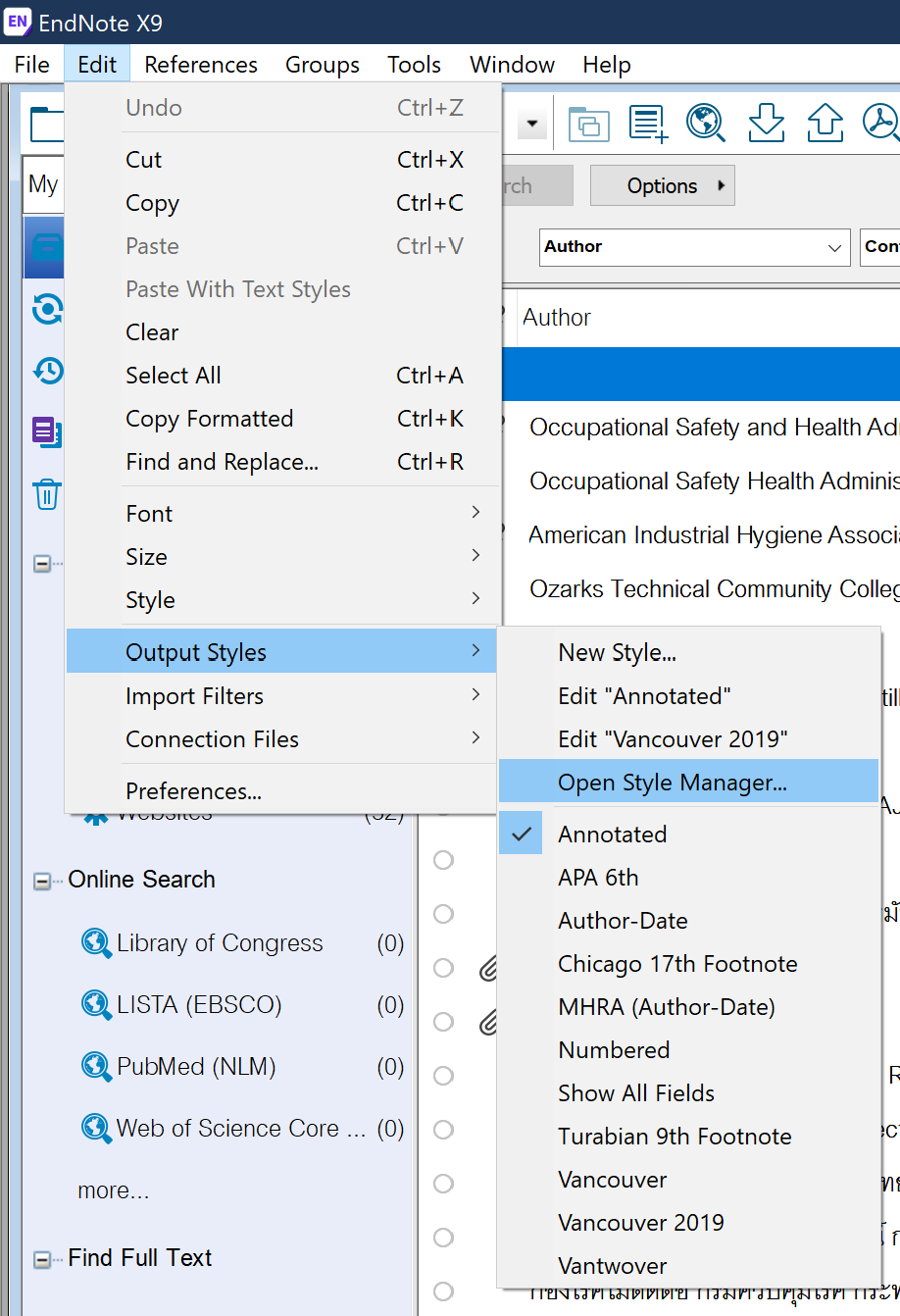Choose Select All in the Edit menu

(283, 376)
